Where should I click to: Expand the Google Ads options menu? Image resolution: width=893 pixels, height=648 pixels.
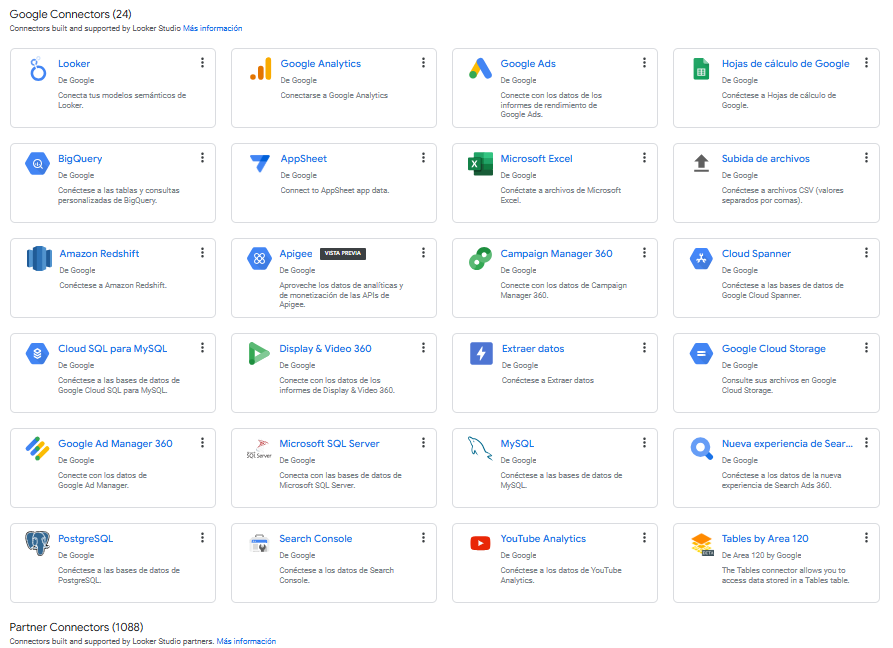pyautogui.click(x=644, y=63)
